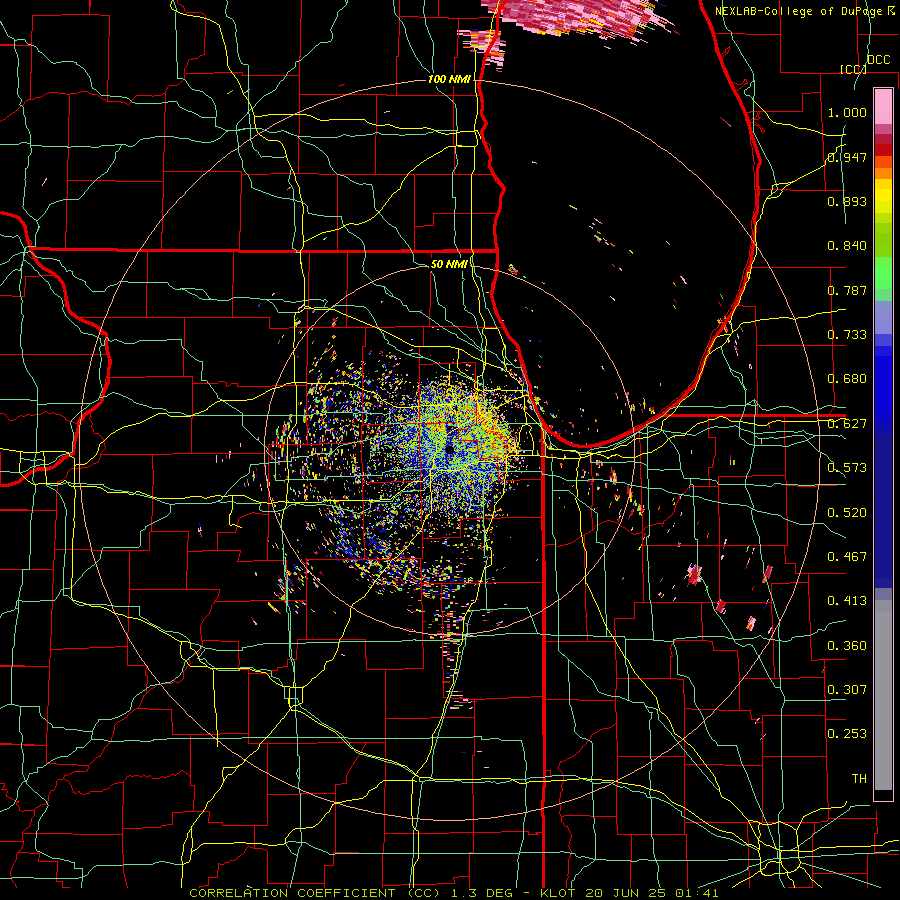The width and height of the screenshot is (900, 900).
Task: Pick the pink segment atop the color bar
Action: pos(883,106)
